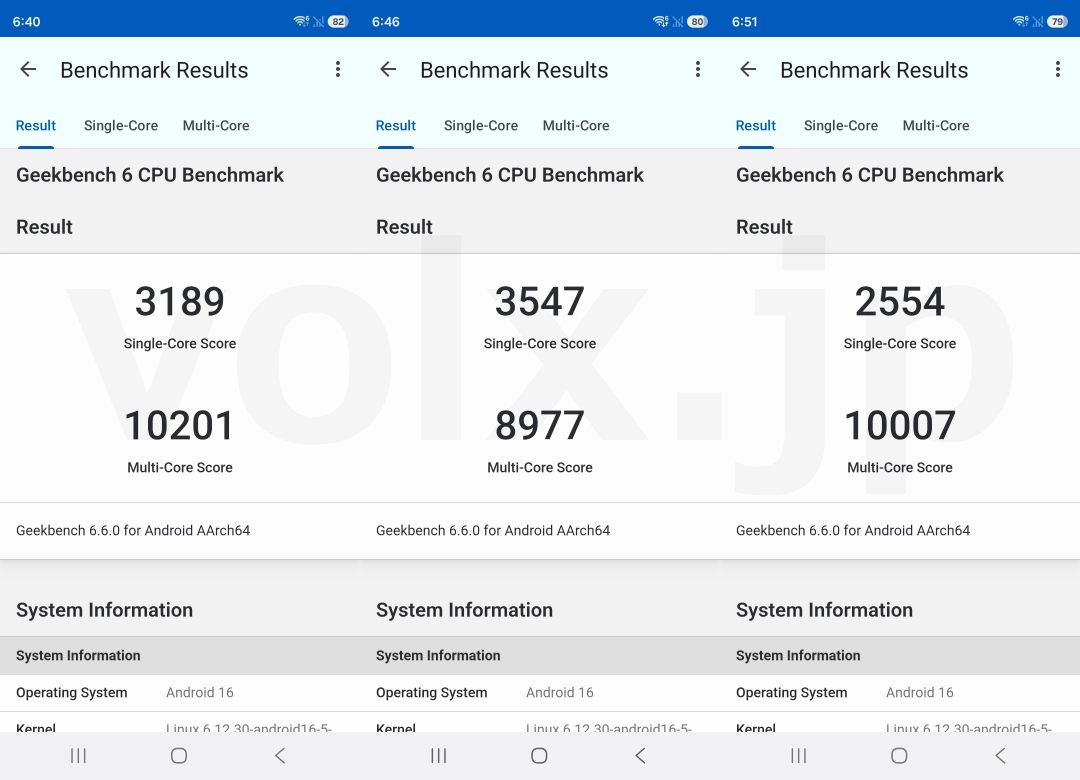Image resolution: width=1080 pixels, height=780 pixels.
Task: Tap the 3547 Single-Core Score
Action: pyautogui.click(x=540, y=302)
